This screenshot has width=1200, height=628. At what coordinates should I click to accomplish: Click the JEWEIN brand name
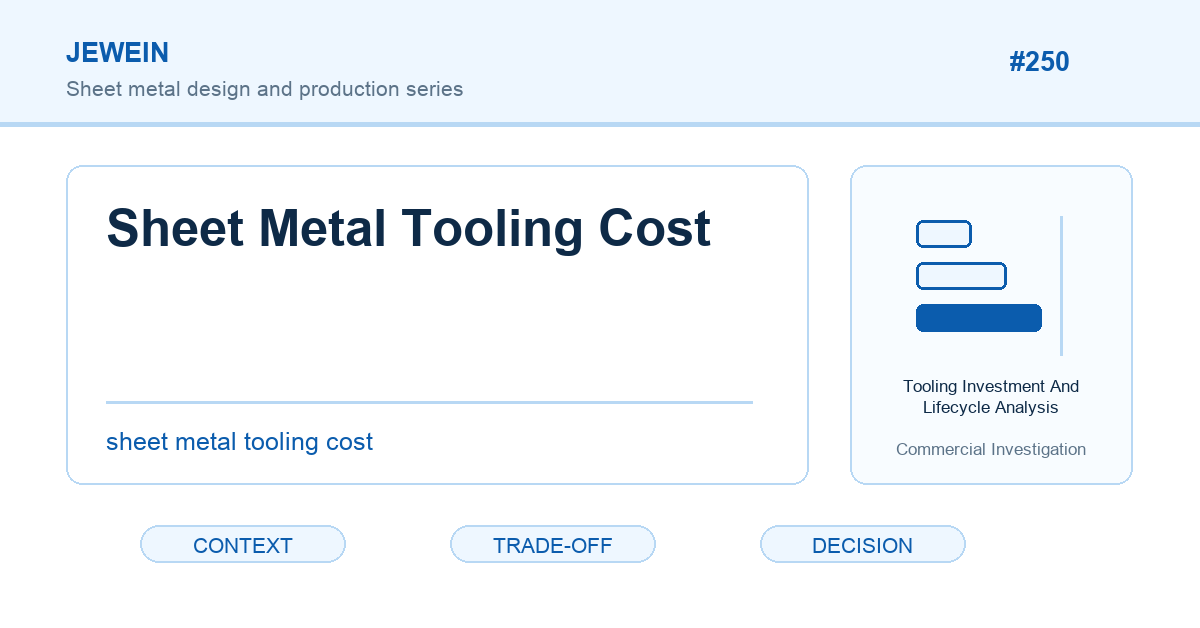117,53
